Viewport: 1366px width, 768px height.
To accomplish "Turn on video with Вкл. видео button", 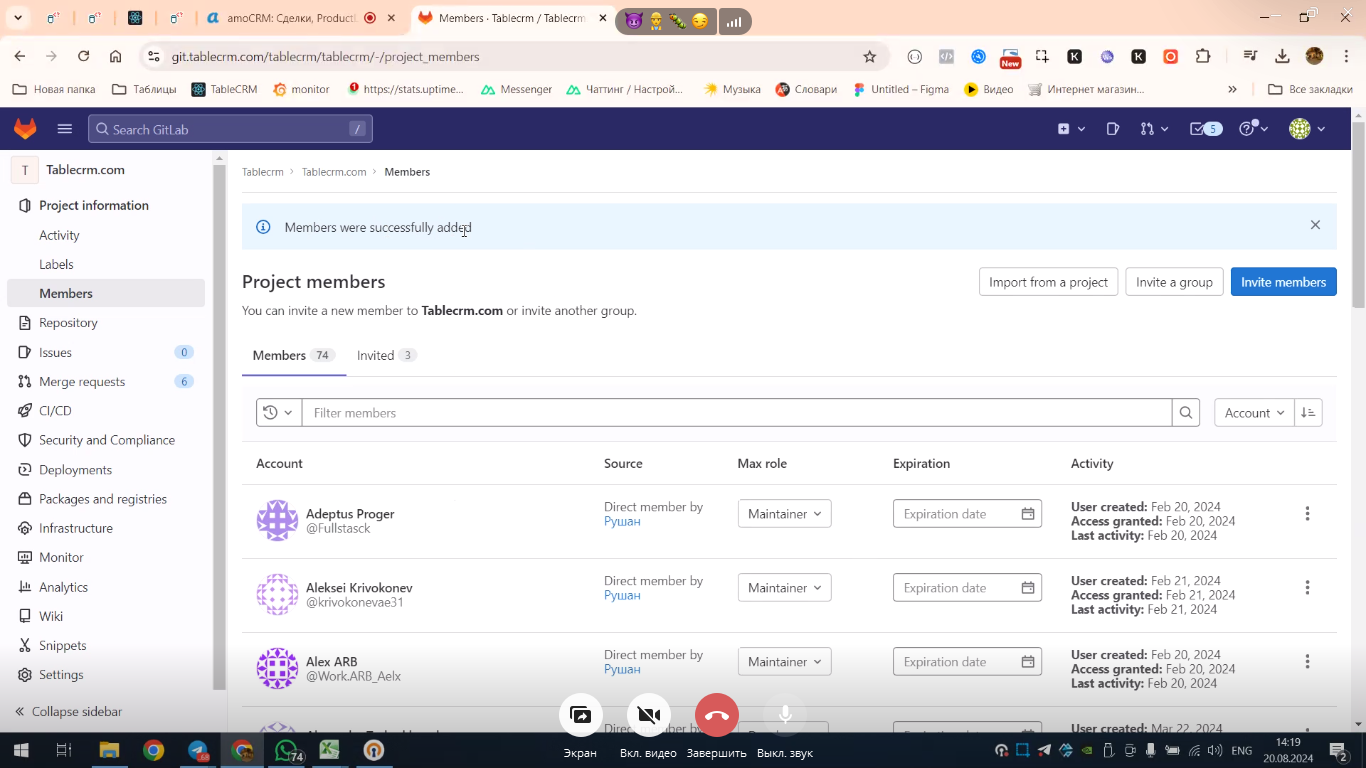I will [648, 715].
